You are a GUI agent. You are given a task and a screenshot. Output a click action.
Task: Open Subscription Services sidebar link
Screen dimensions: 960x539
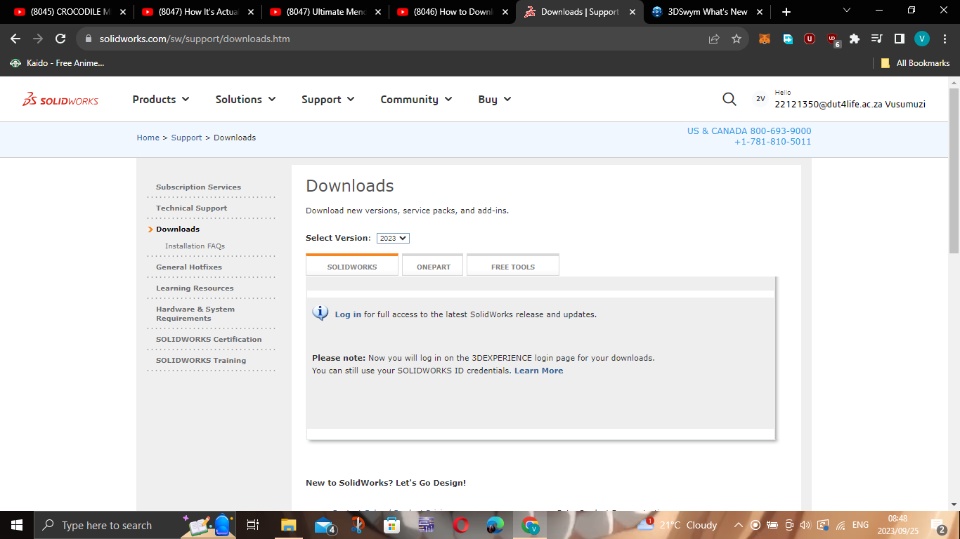pos(198,187)
